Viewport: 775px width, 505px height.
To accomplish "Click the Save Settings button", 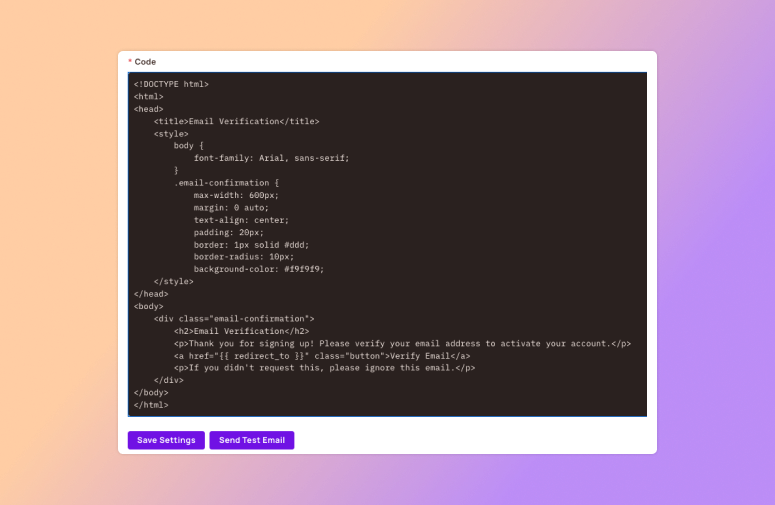I will pos(166,440).
